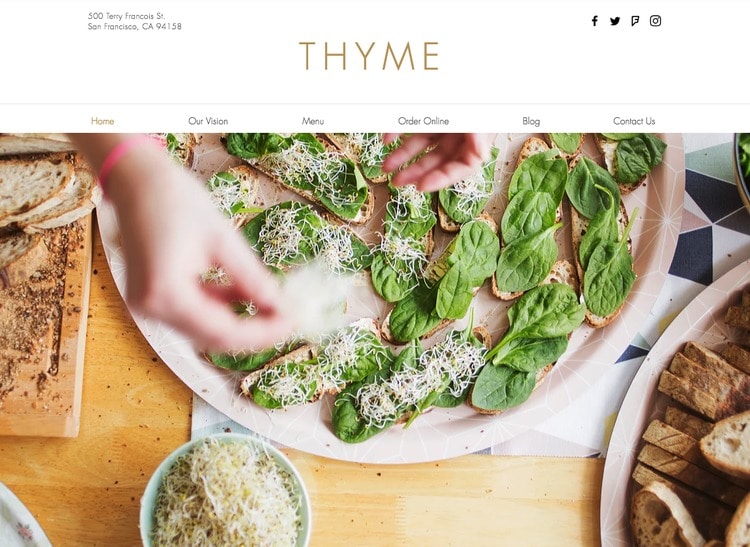
Task: Select Menu in the navigation bar
Action: tap(313, 121)
